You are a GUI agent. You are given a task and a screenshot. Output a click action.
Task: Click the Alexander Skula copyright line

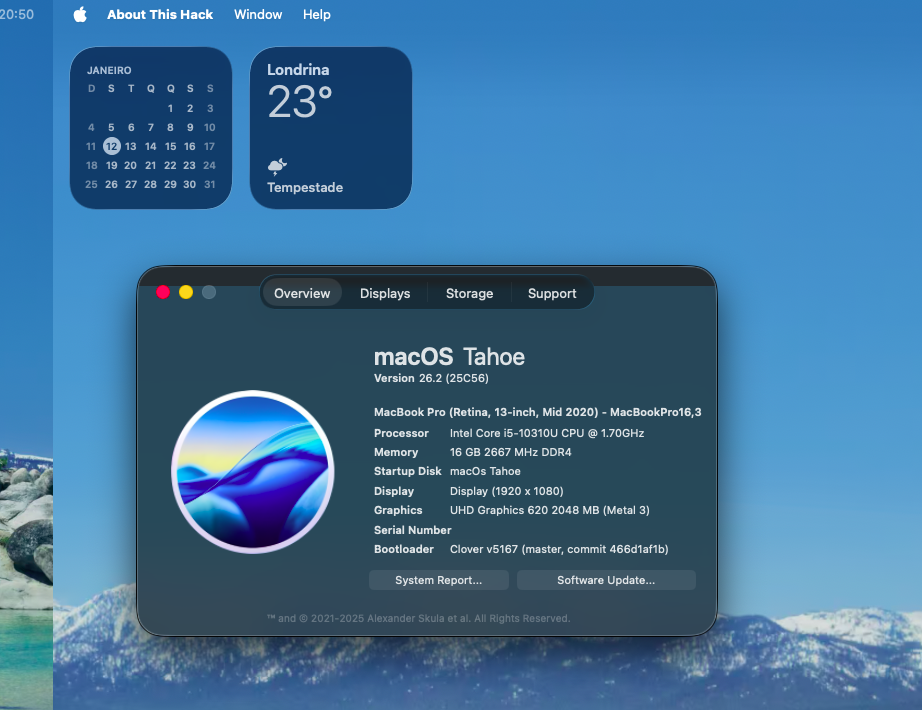tap(418, 618)
